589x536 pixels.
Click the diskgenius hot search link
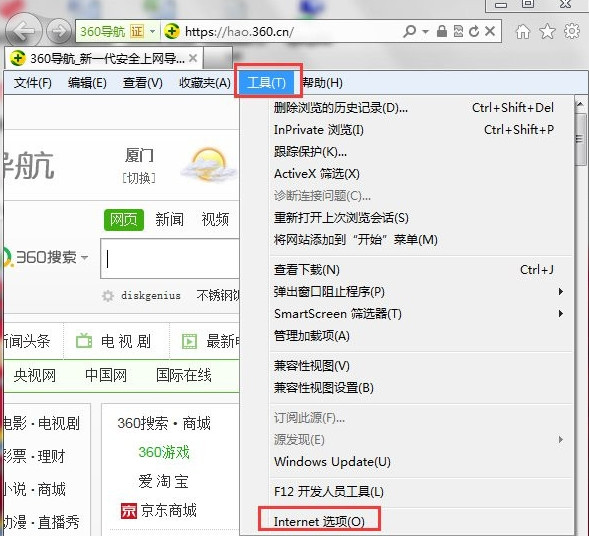tap(151, 296)
